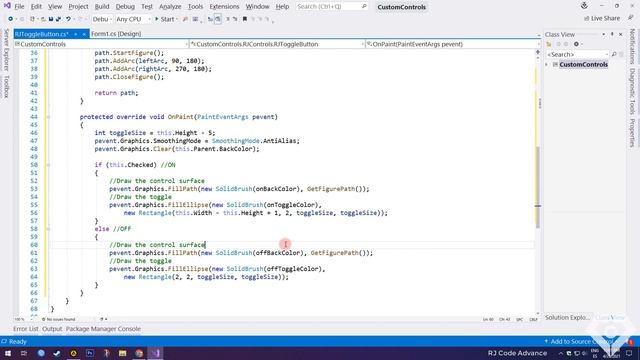Collapse the else block outline
This screenshot has height=360, width=640.
click(48, 229)
